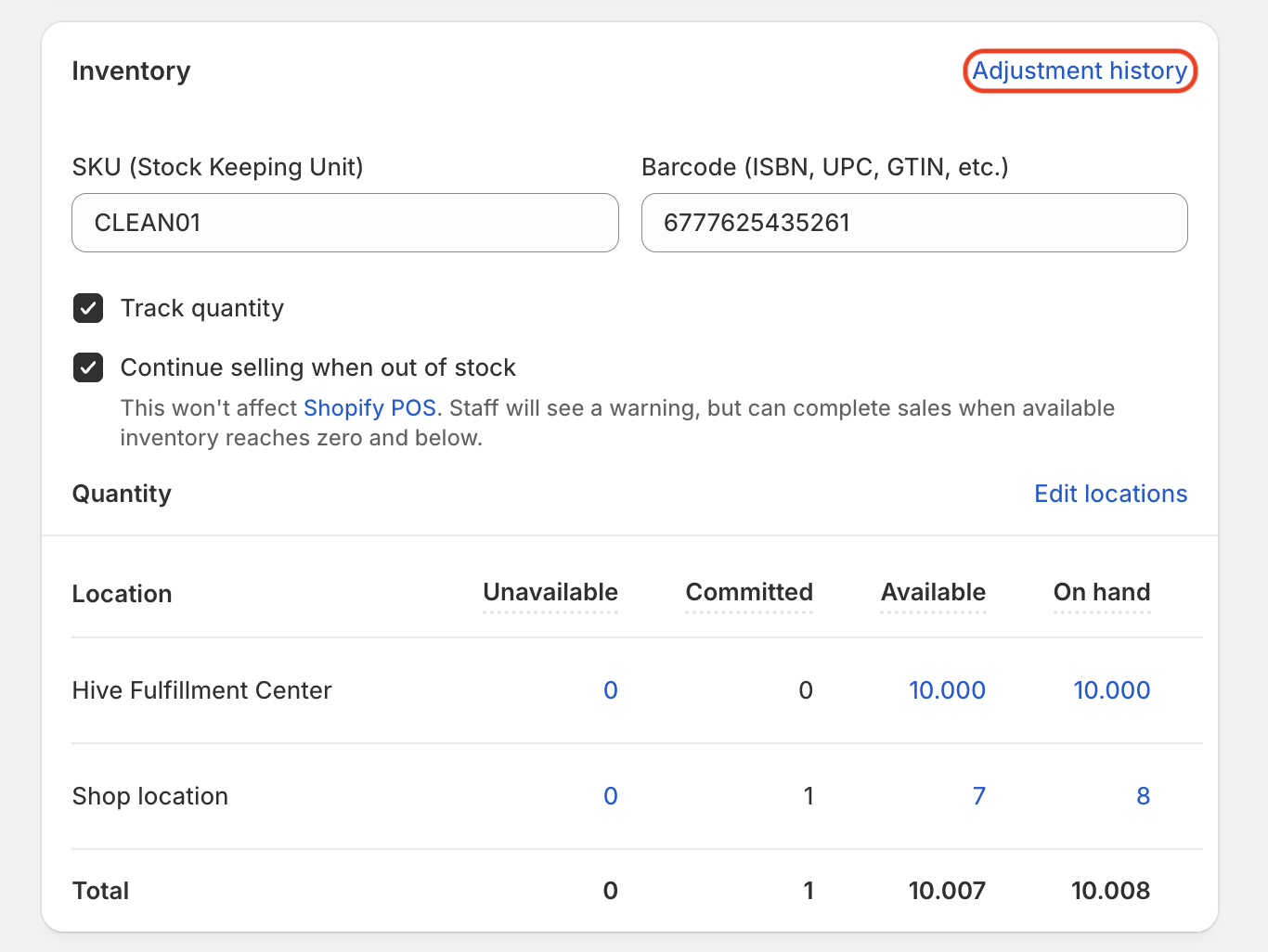Click the Barcode input field
The image size is (1268, 952).
tap(913, 223)
